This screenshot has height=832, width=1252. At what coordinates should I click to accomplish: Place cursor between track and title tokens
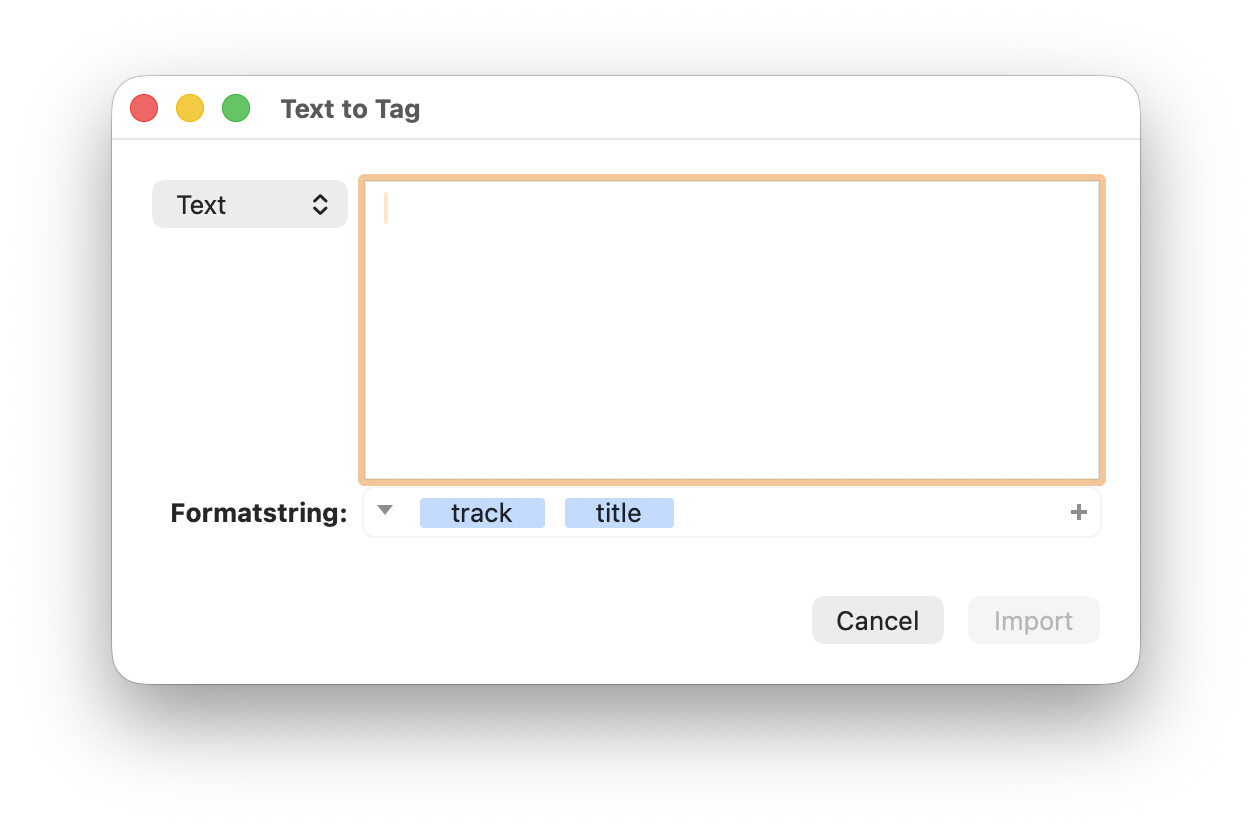(x=555, y=513)
